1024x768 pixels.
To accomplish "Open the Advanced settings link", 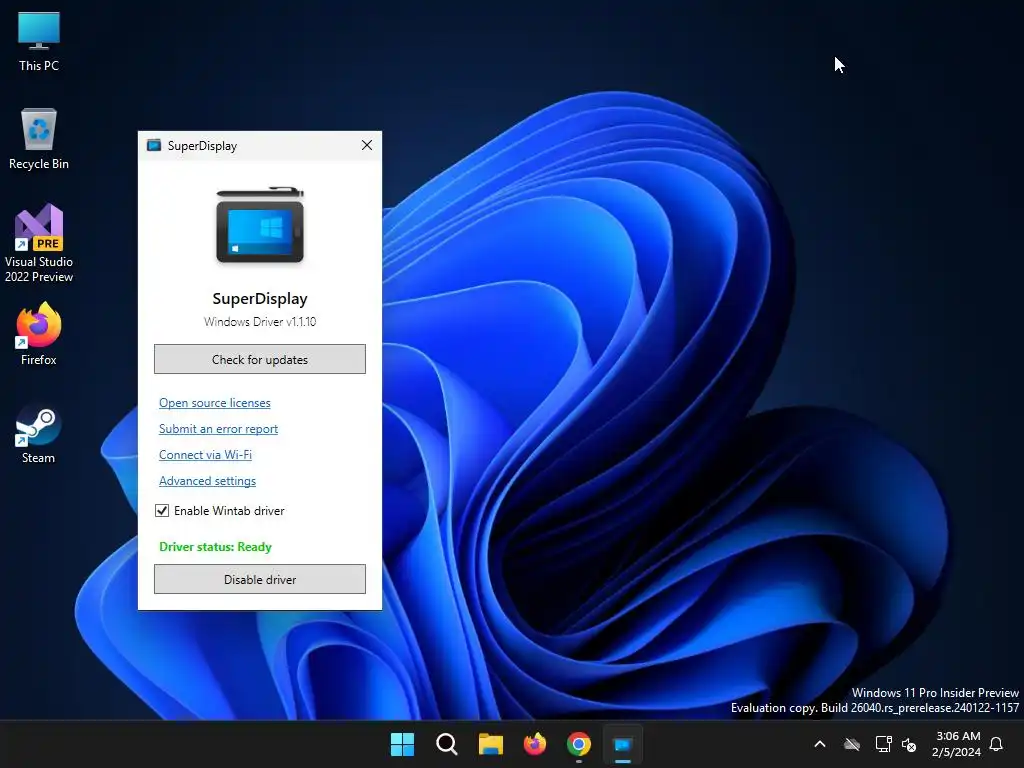I will (207, 481).
